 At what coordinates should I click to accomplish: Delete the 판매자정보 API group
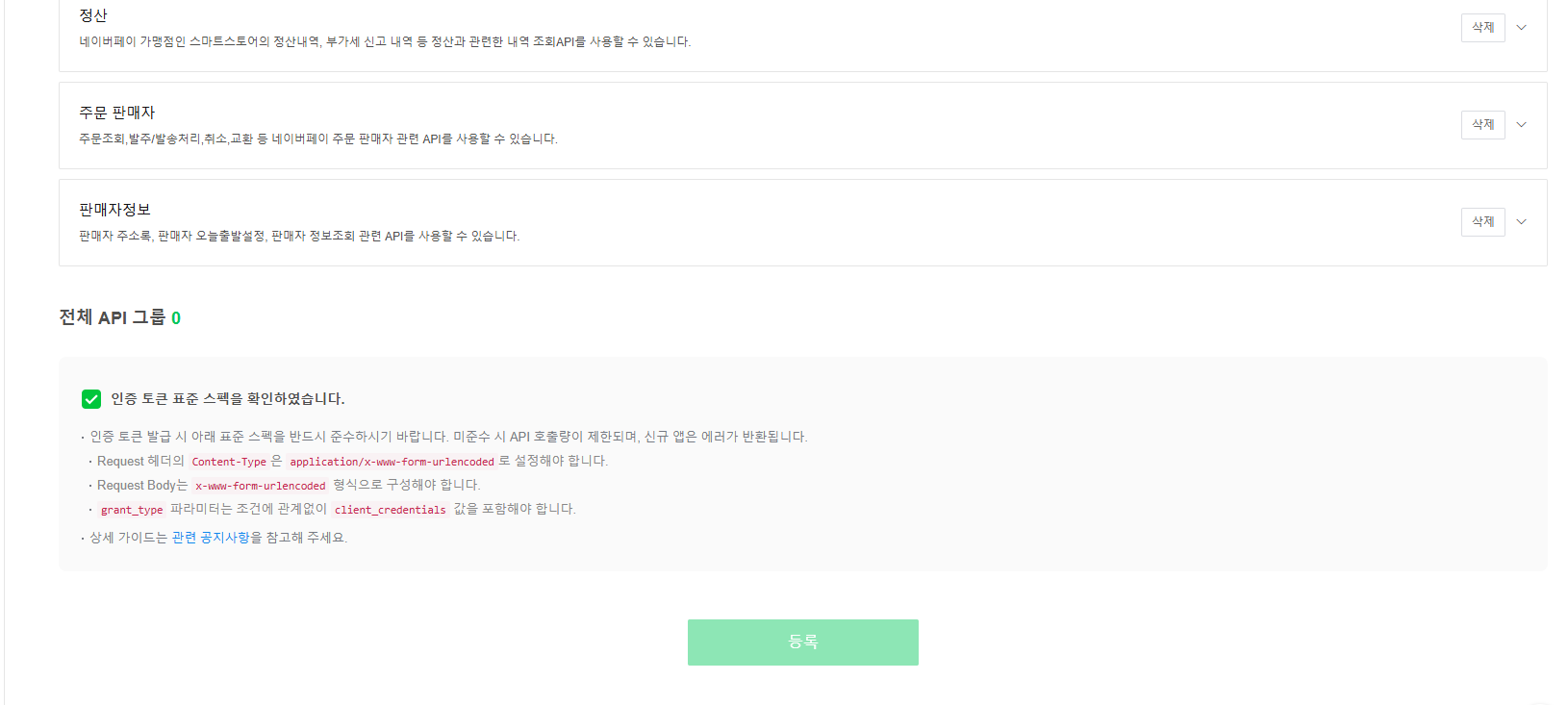[x=1482, y=222]
